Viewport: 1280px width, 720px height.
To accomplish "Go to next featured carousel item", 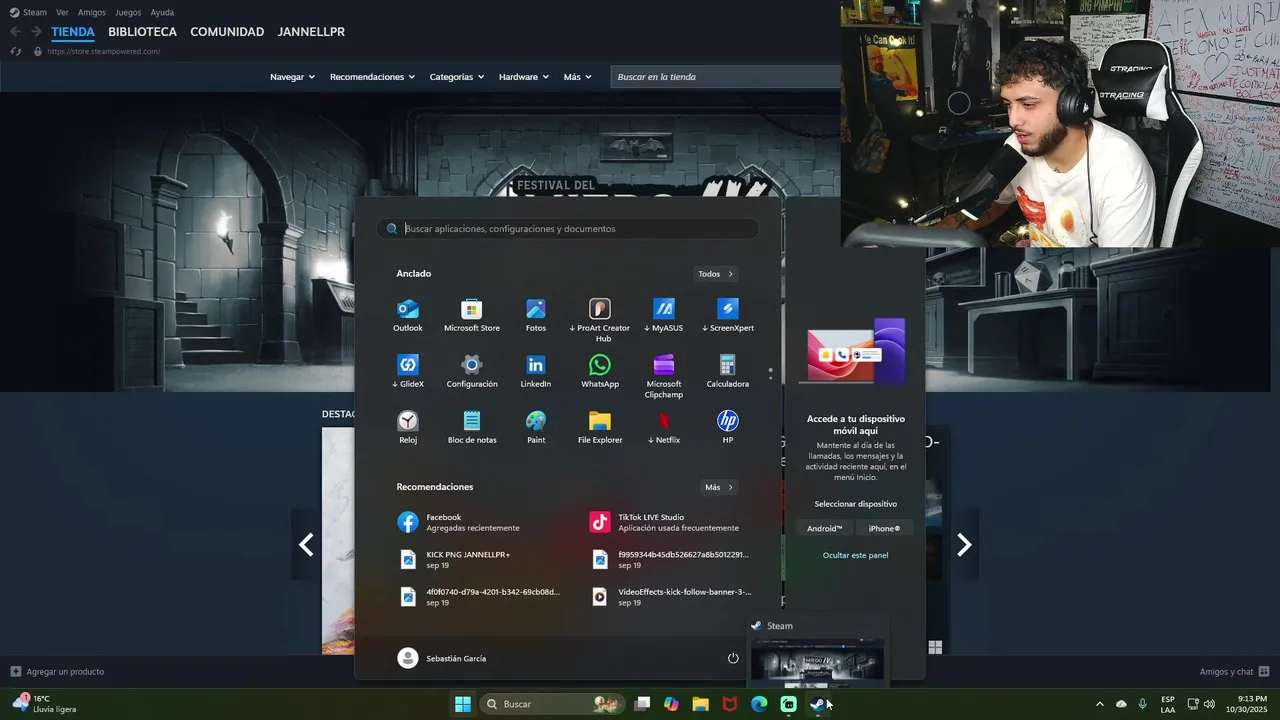I will pyautogui.click(x=964, y=544).
